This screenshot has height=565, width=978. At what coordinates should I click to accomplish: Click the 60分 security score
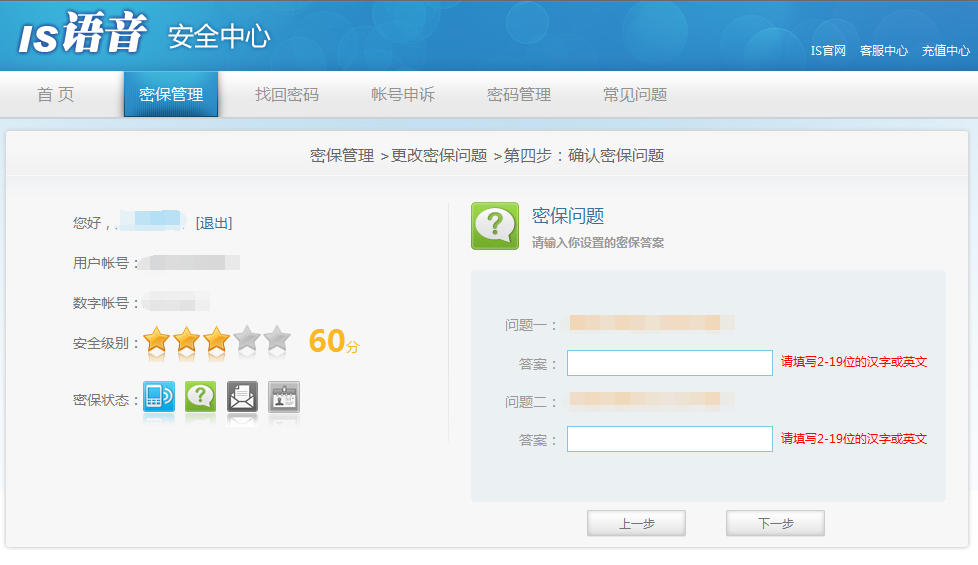click(x=334, y=341)
